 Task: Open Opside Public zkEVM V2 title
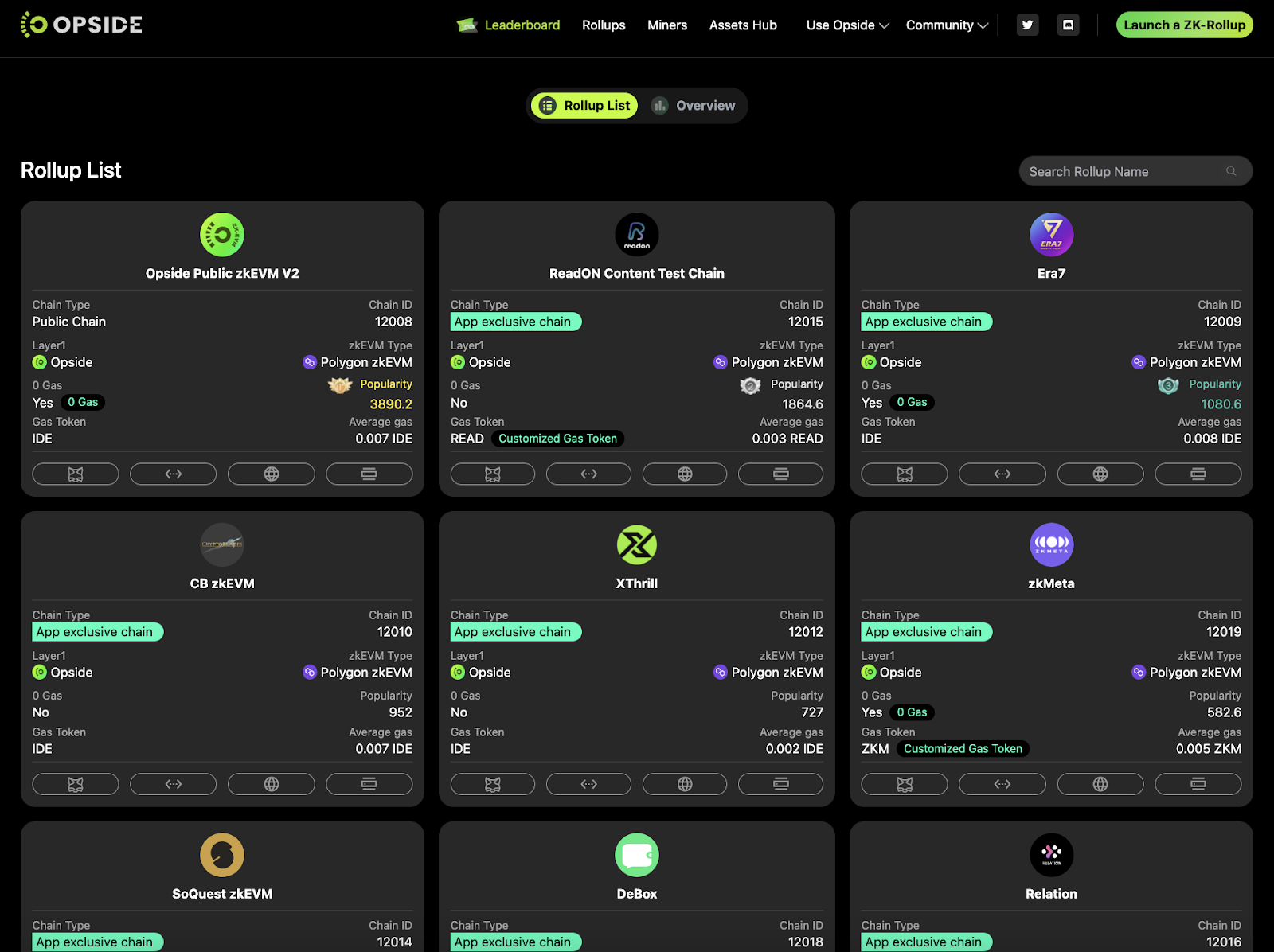point(222,273)
